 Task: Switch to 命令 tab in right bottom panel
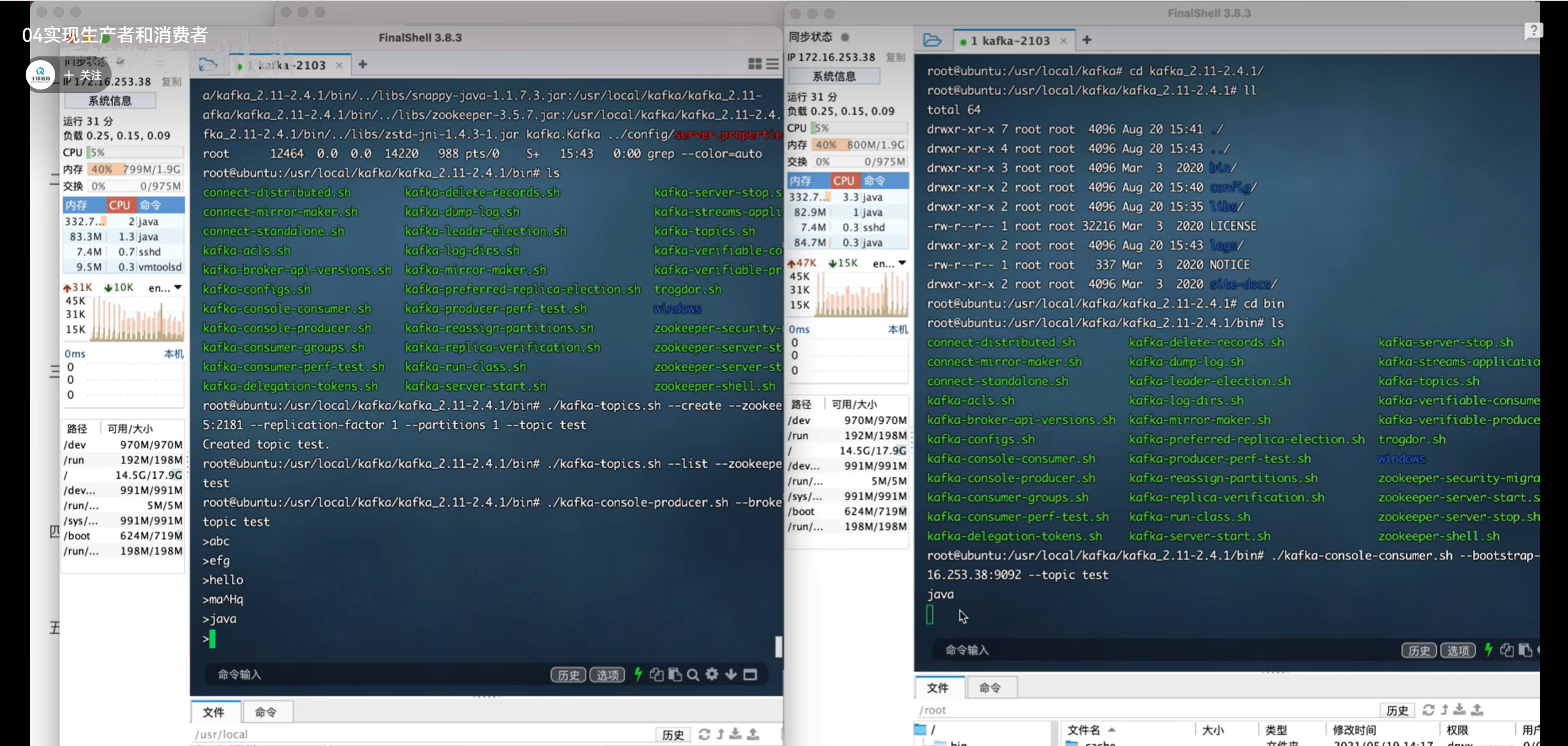coord(989,688)
